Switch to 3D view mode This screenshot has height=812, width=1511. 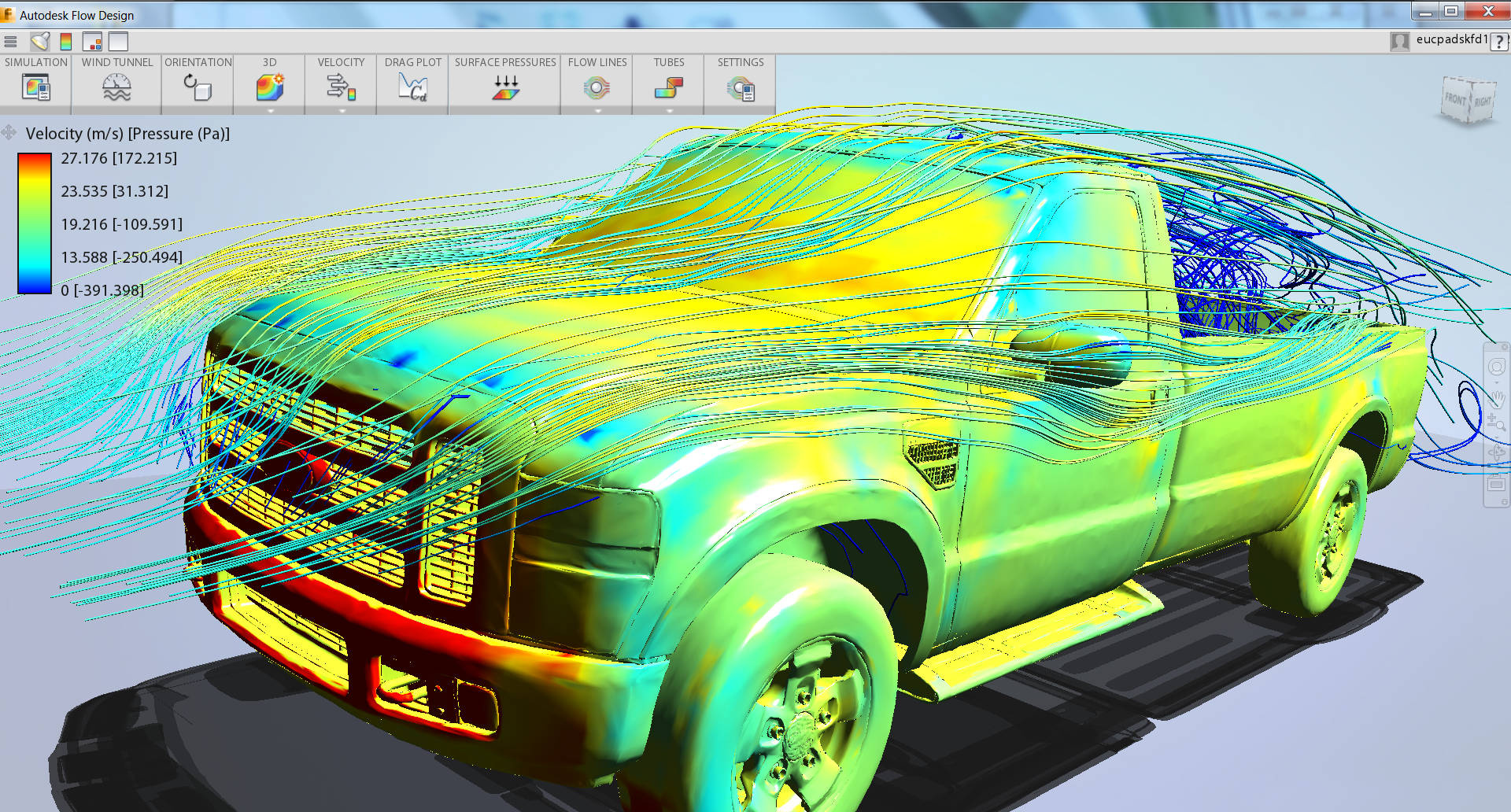(x=269, y=87)
